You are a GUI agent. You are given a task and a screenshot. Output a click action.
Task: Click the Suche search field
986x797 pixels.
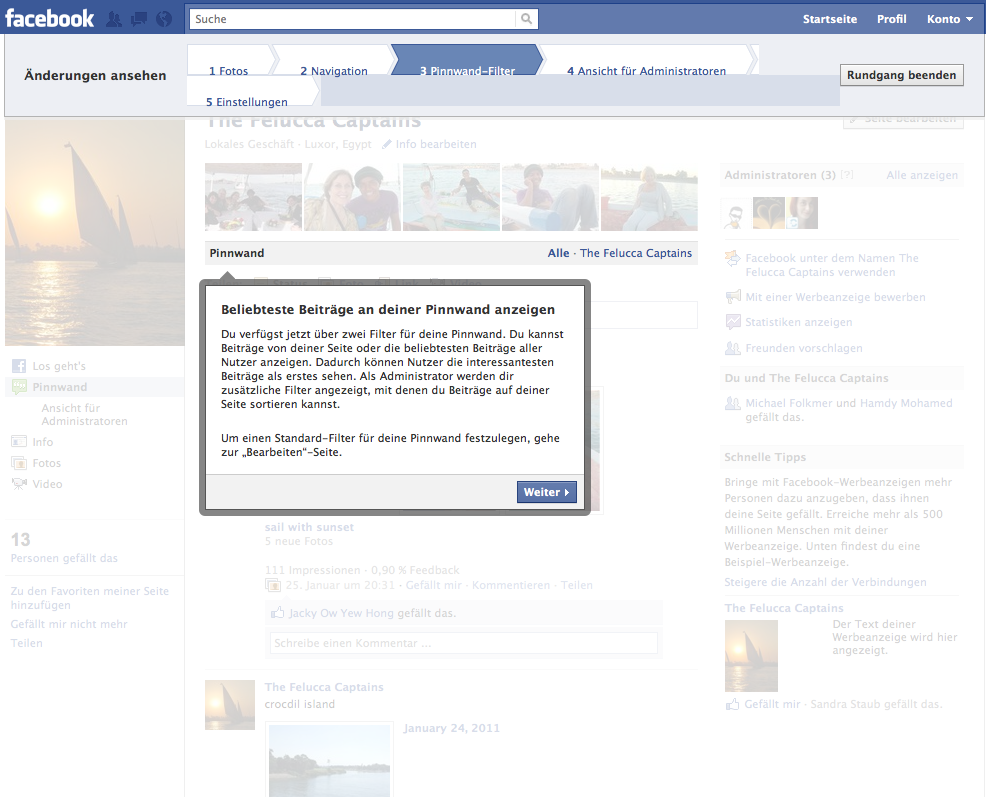(x=352, y=19)
